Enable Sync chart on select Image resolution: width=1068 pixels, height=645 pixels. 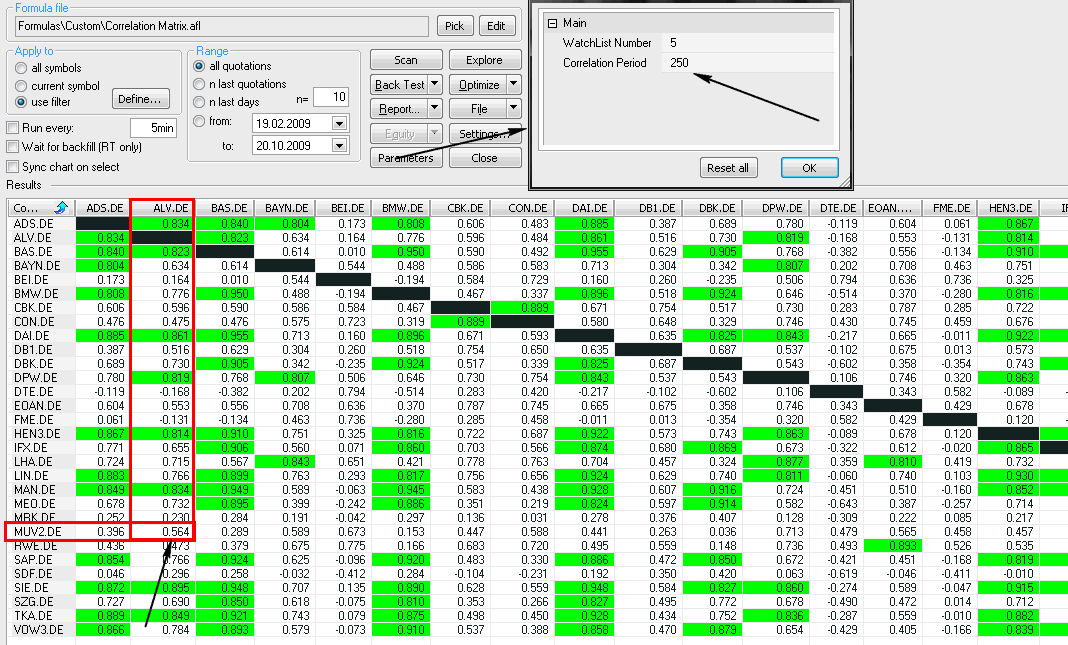[x=13, y=167]
